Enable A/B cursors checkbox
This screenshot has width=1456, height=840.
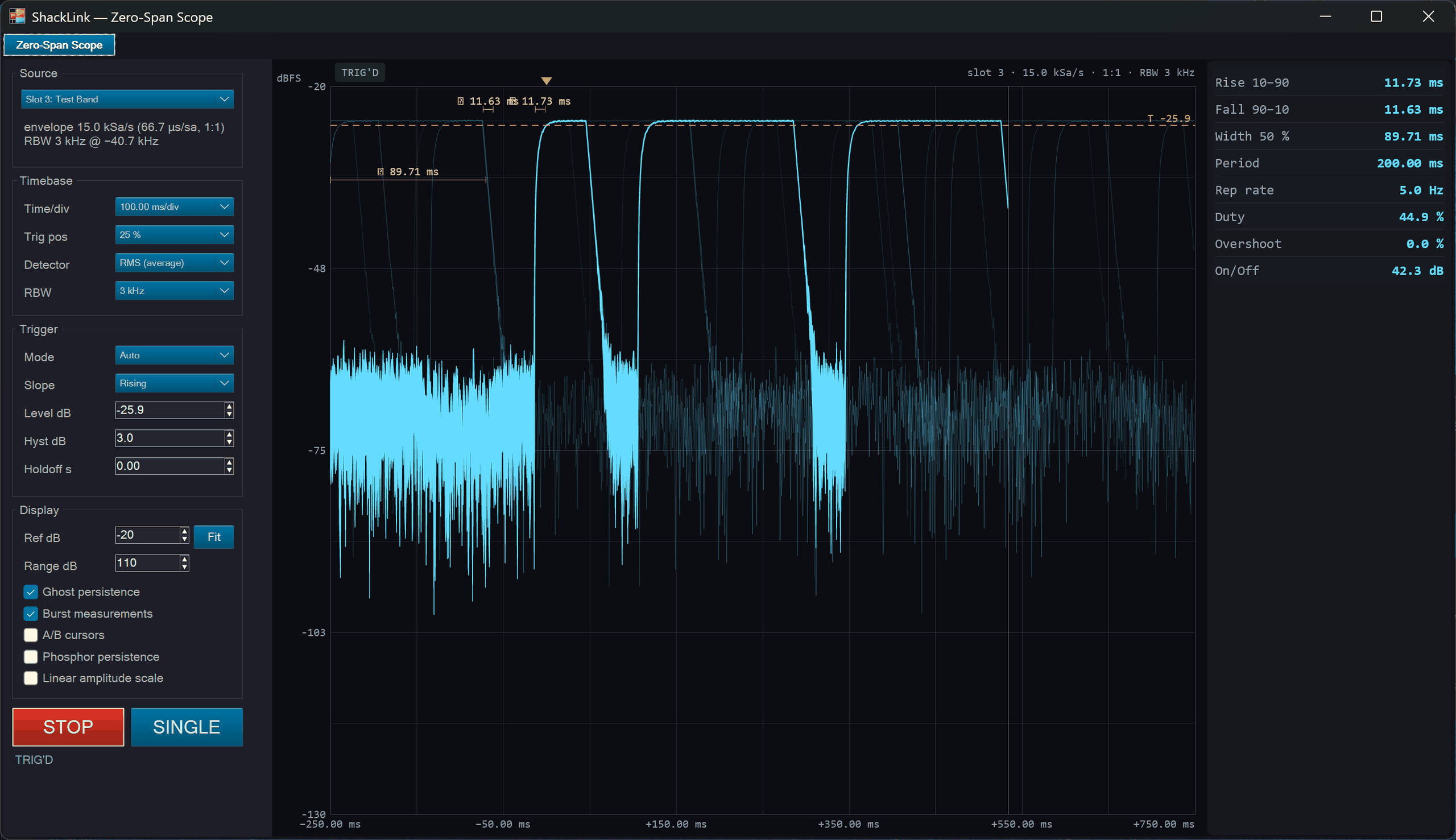[31, 635]
